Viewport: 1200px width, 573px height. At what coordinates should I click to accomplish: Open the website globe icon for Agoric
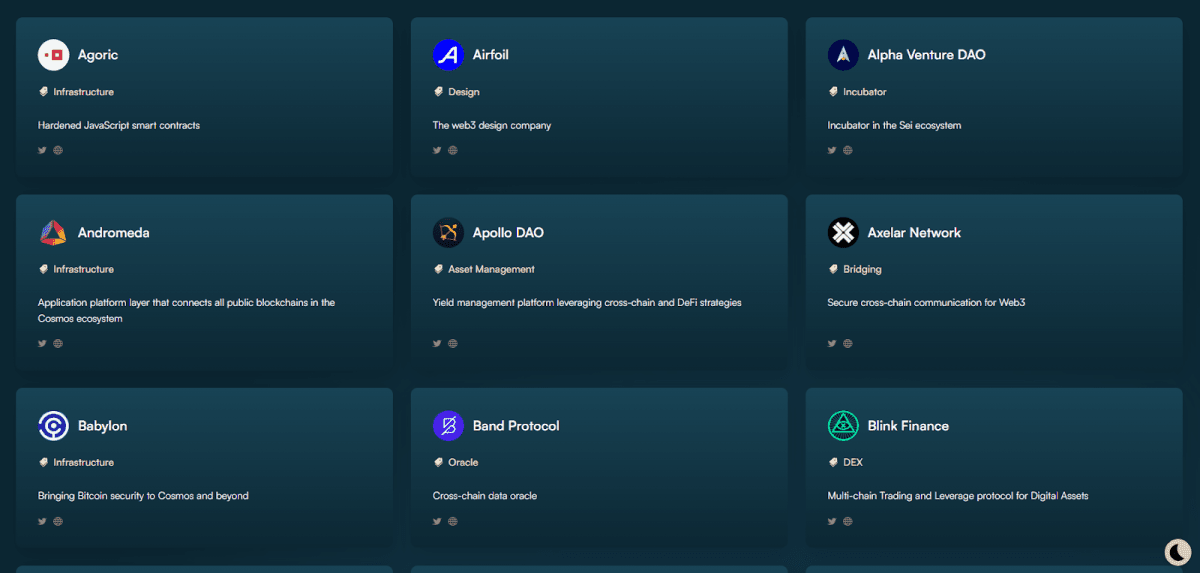58,151
